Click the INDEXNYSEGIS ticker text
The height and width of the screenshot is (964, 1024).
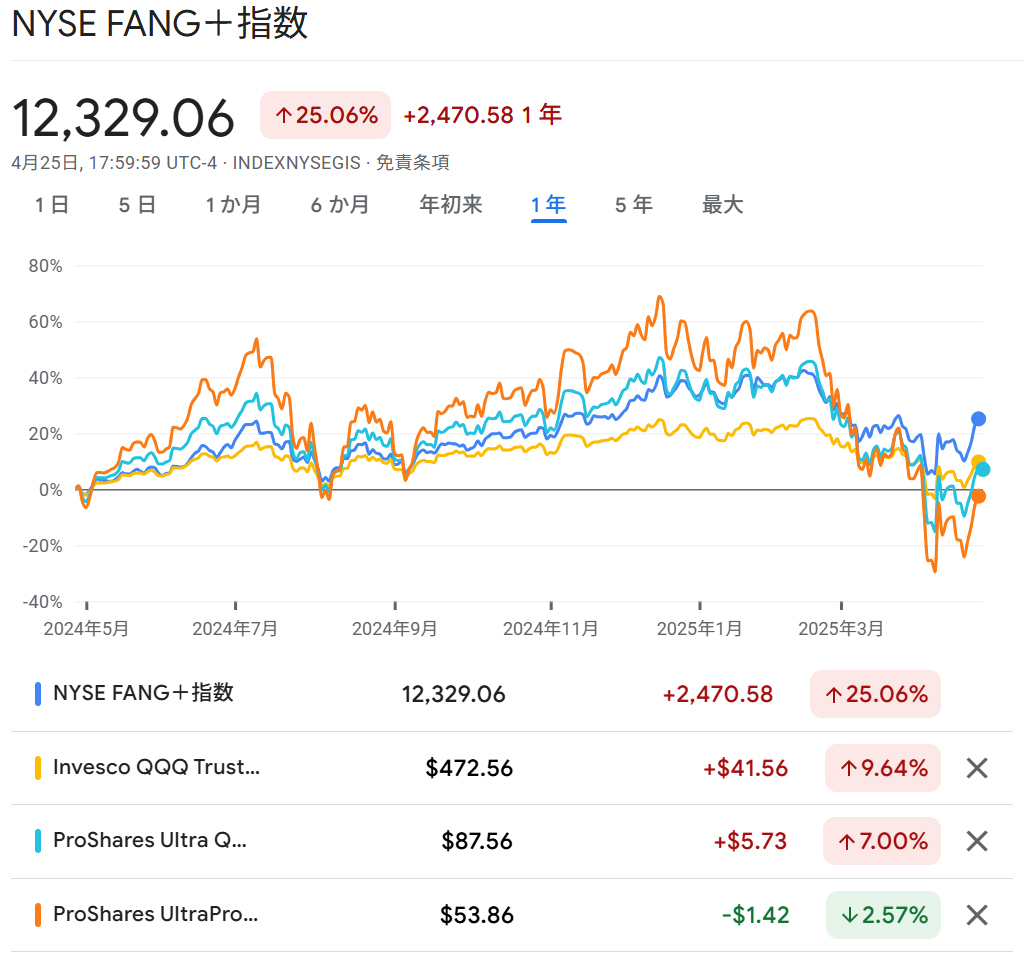pos(296,163)
